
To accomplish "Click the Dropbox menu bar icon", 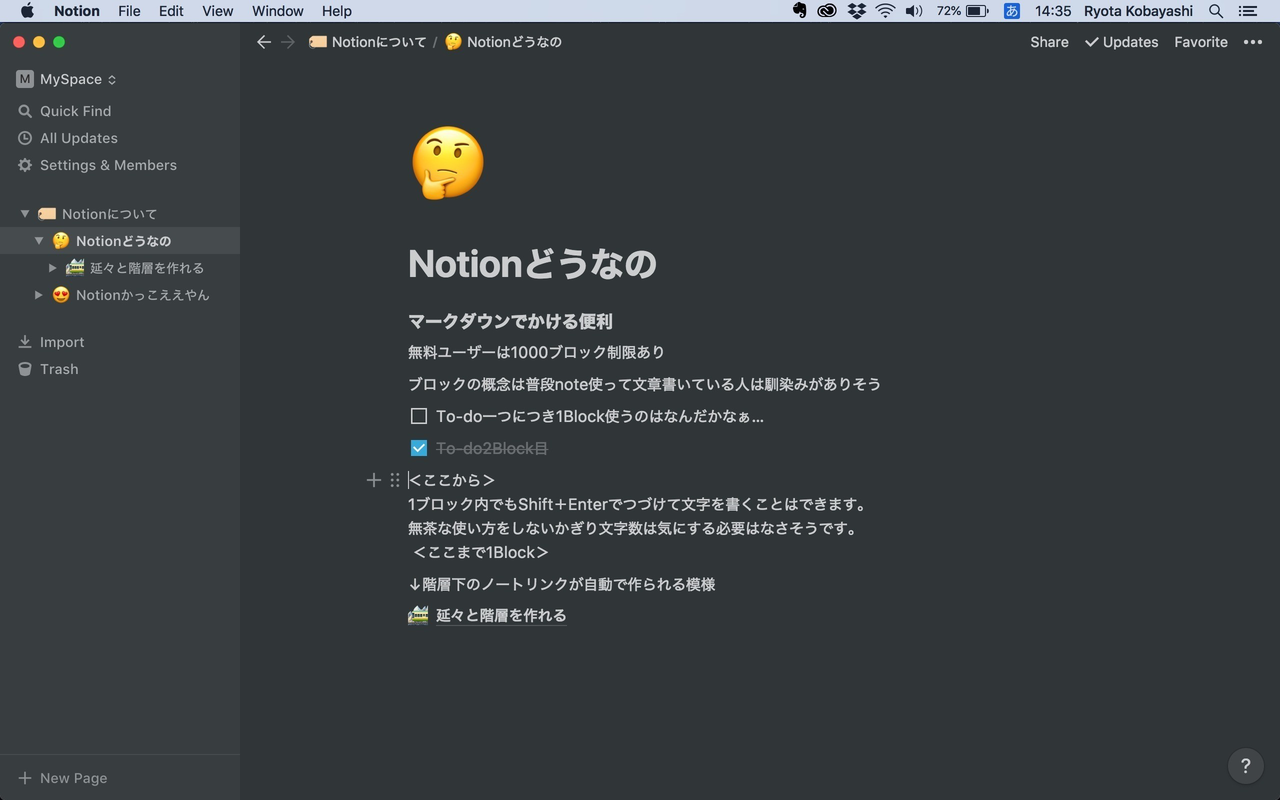I will point(856,11).
